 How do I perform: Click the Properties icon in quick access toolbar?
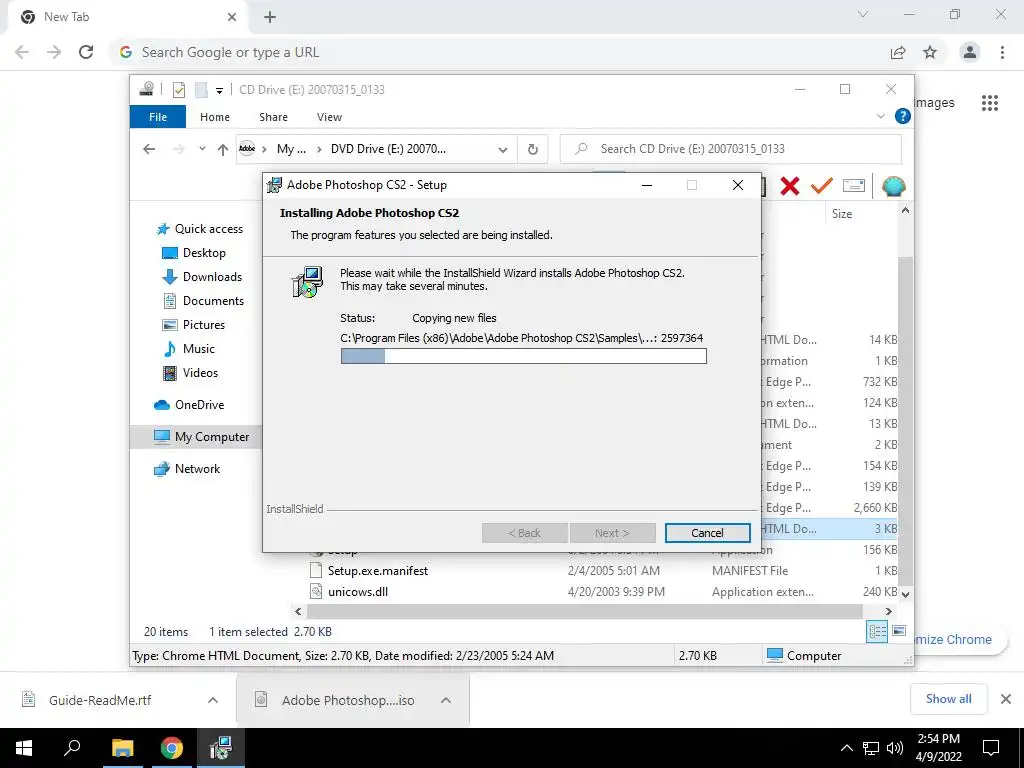point(179,89)
